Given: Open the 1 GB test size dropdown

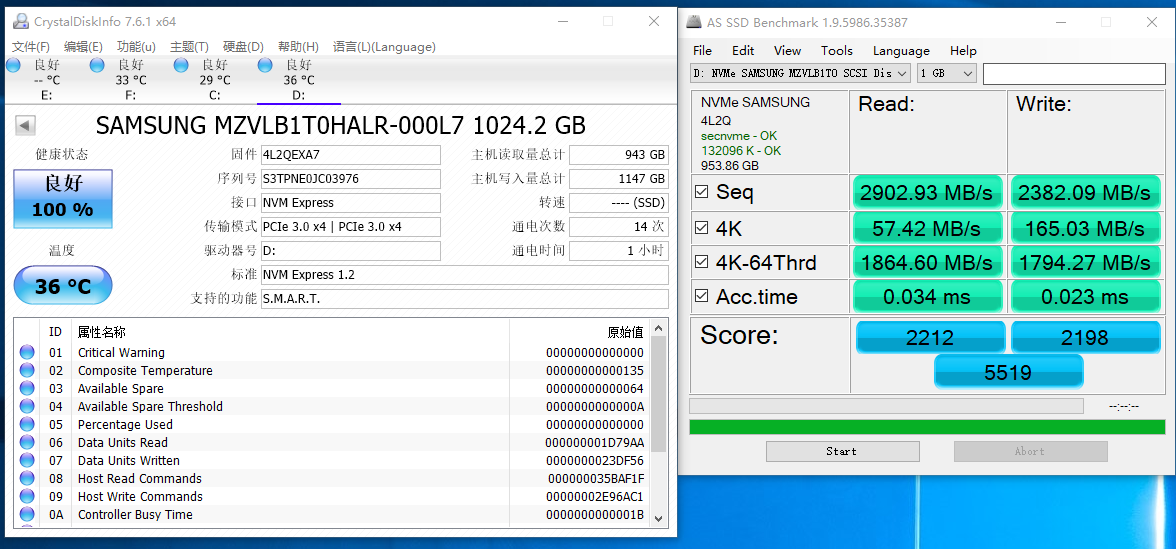Looking at the screenshot, I should click(946, 74).
